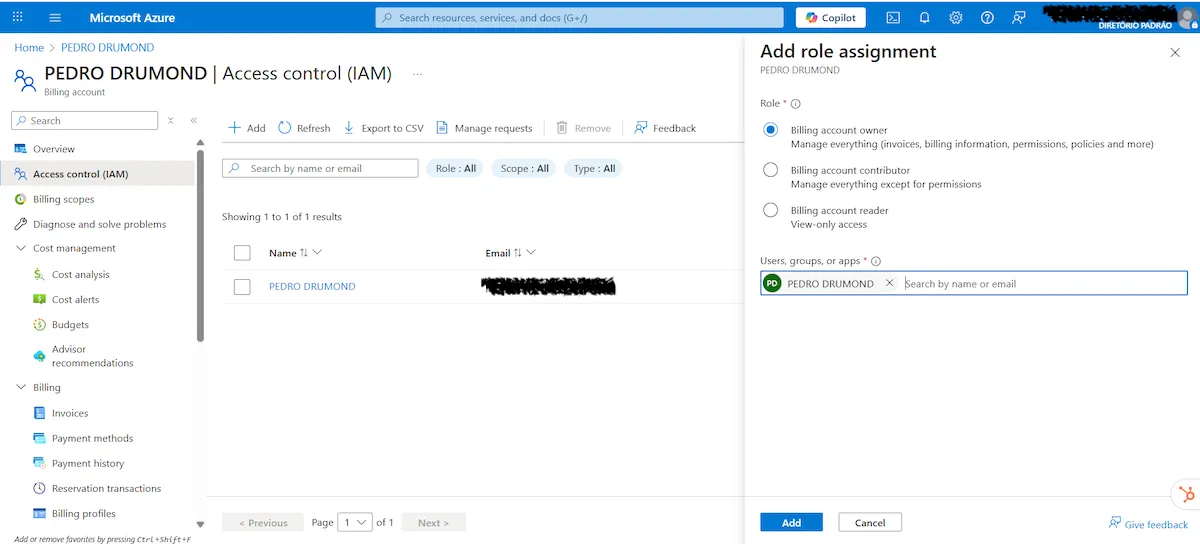The height and width of the screenshot is (544, 1200).
Task: Open notifications bell icon
Action: coord(924,17)
